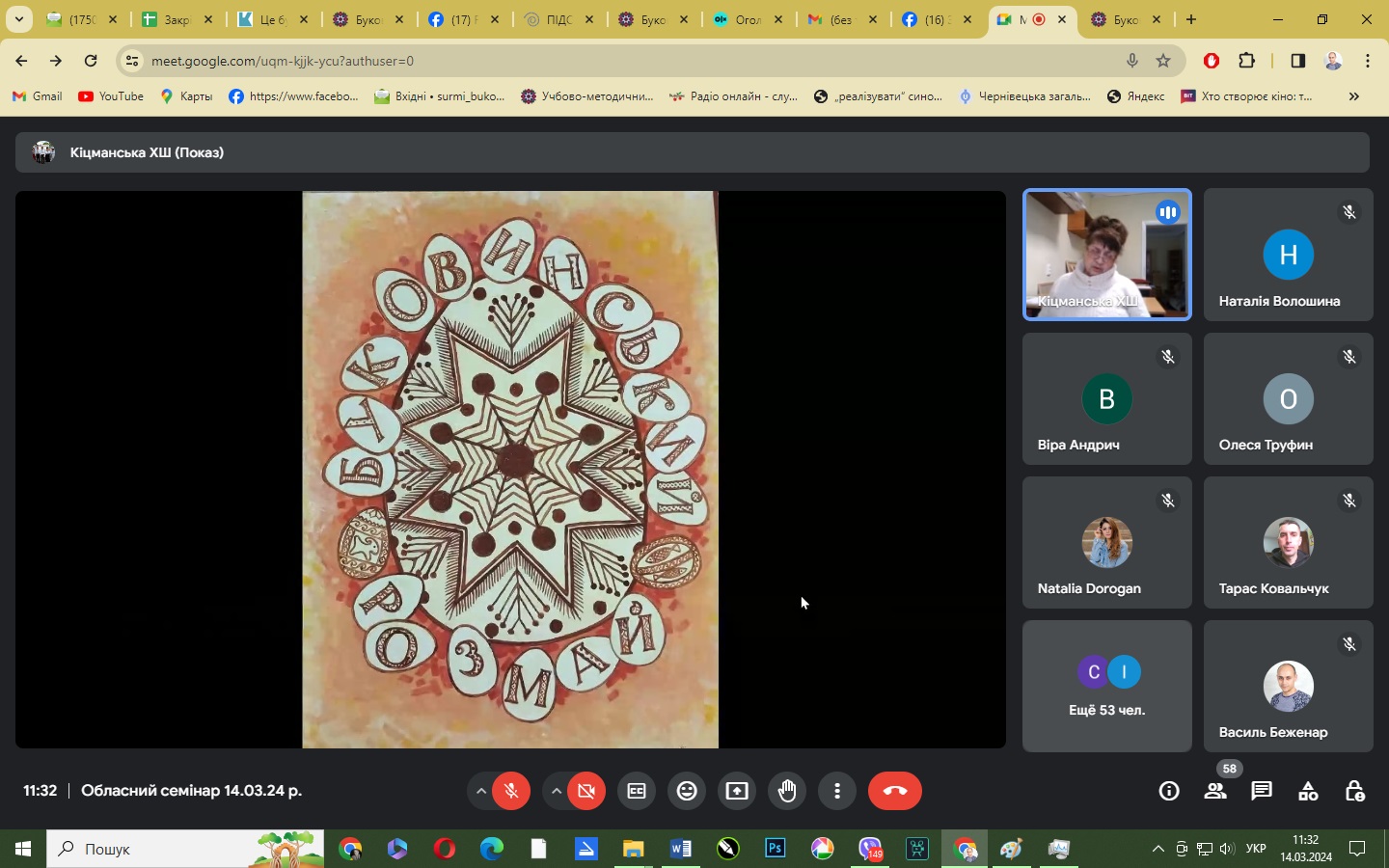Open the Windows notification center
The width and height of the screenshot is (1389, 868).
tap(1357, 849)
